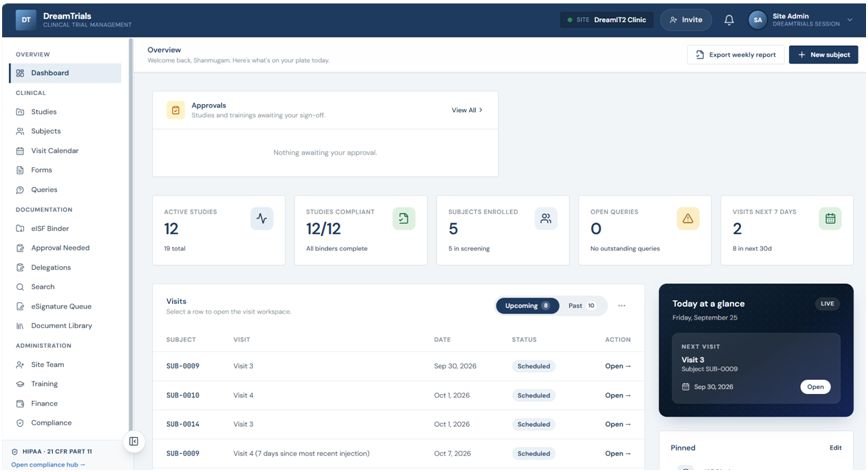Click the Compliance icon in the sidebar
Image resolution: width=868 pixels, height=472 pixels.
pos(20,423)
